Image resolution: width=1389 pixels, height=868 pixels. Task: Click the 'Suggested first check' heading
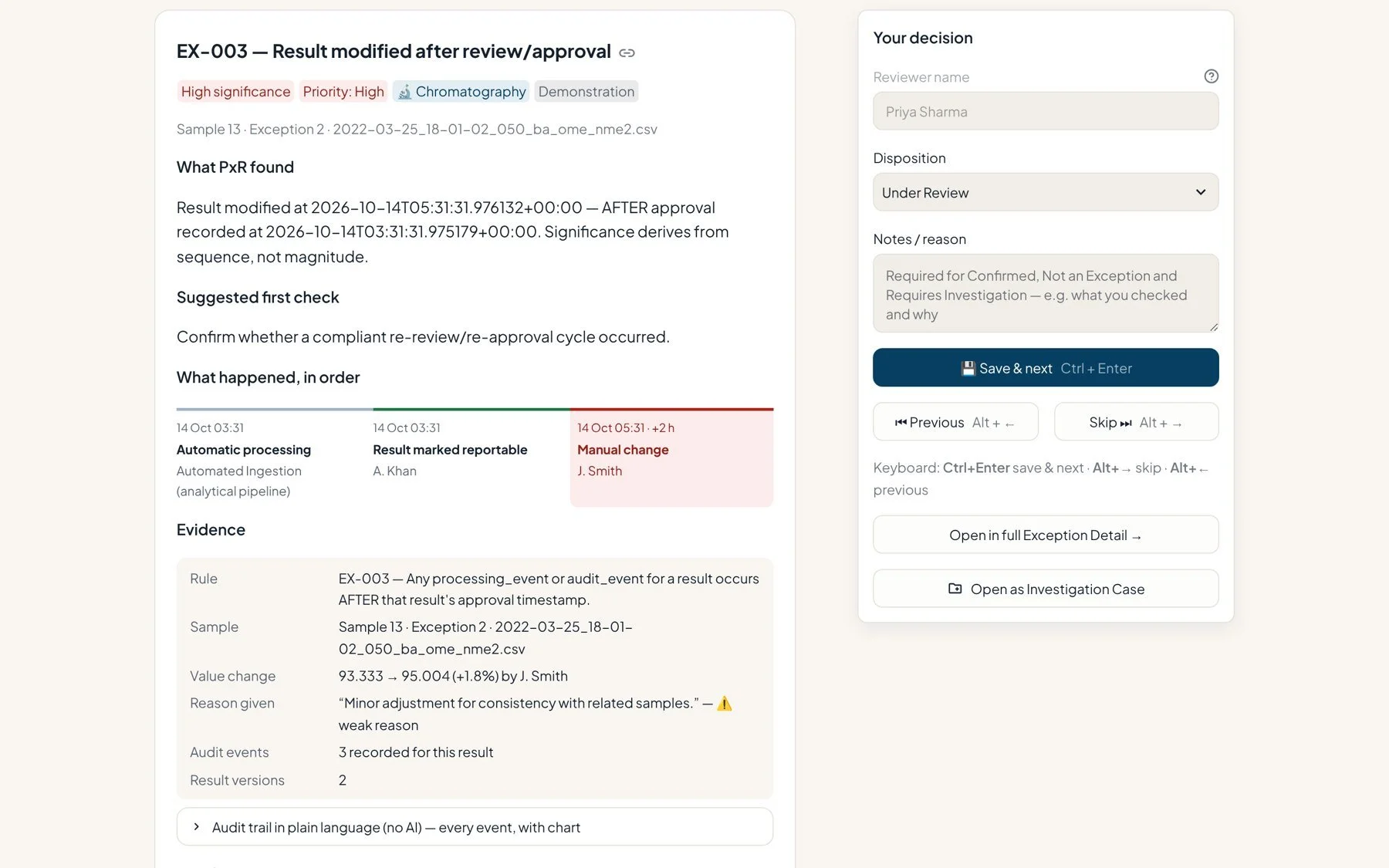tap(258, 298)
